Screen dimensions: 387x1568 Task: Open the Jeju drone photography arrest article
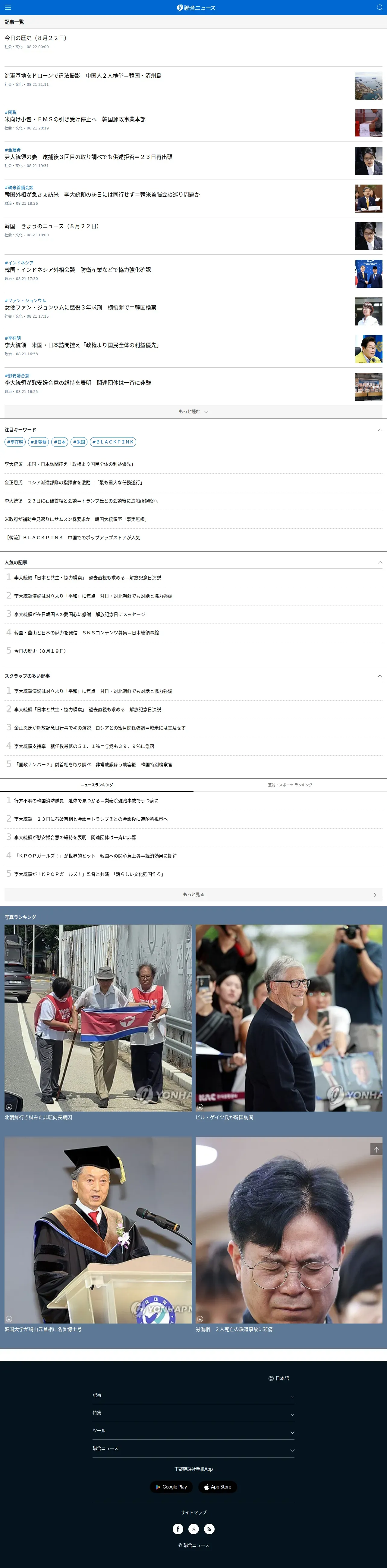(x=83, y=76)
